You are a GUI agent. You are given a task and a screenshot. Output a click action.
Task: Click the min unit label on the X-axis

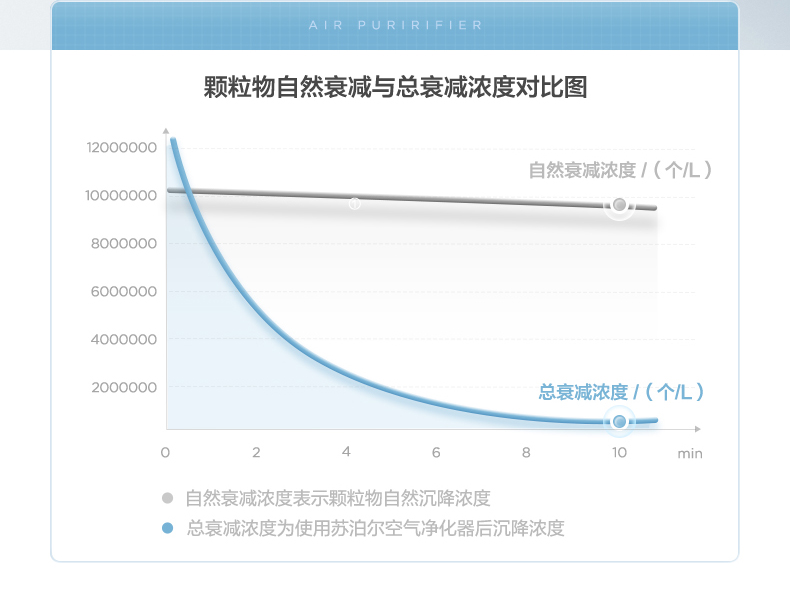(690, 453)
